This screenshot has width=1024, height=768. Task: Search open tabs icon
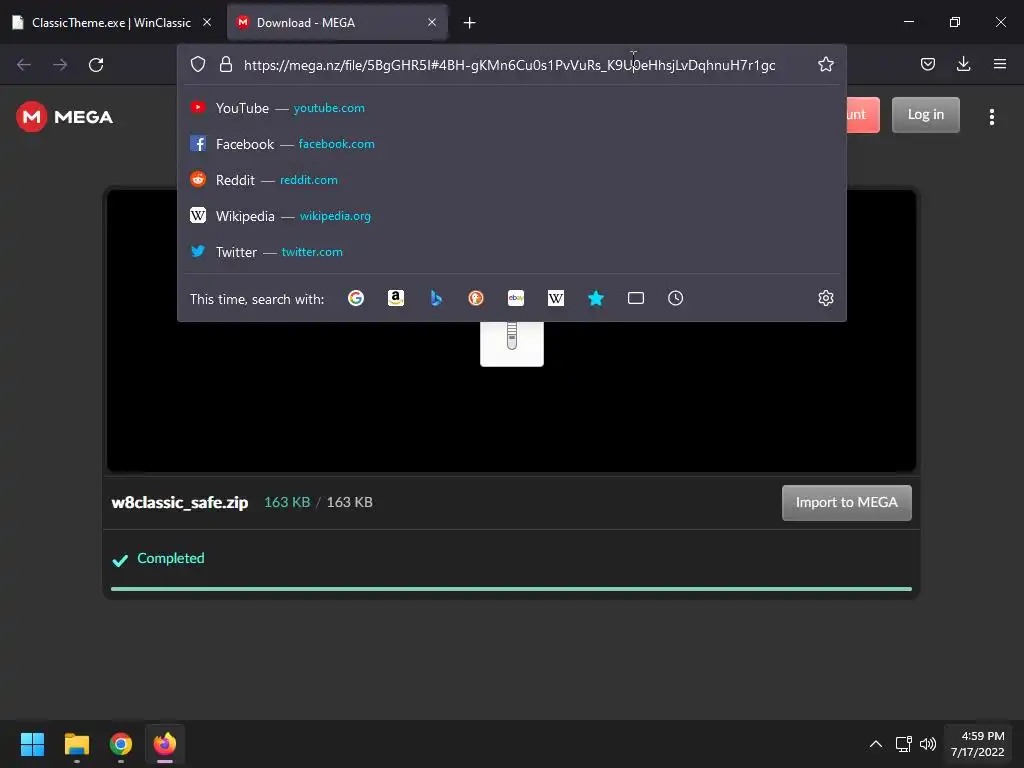click(635, 298)
